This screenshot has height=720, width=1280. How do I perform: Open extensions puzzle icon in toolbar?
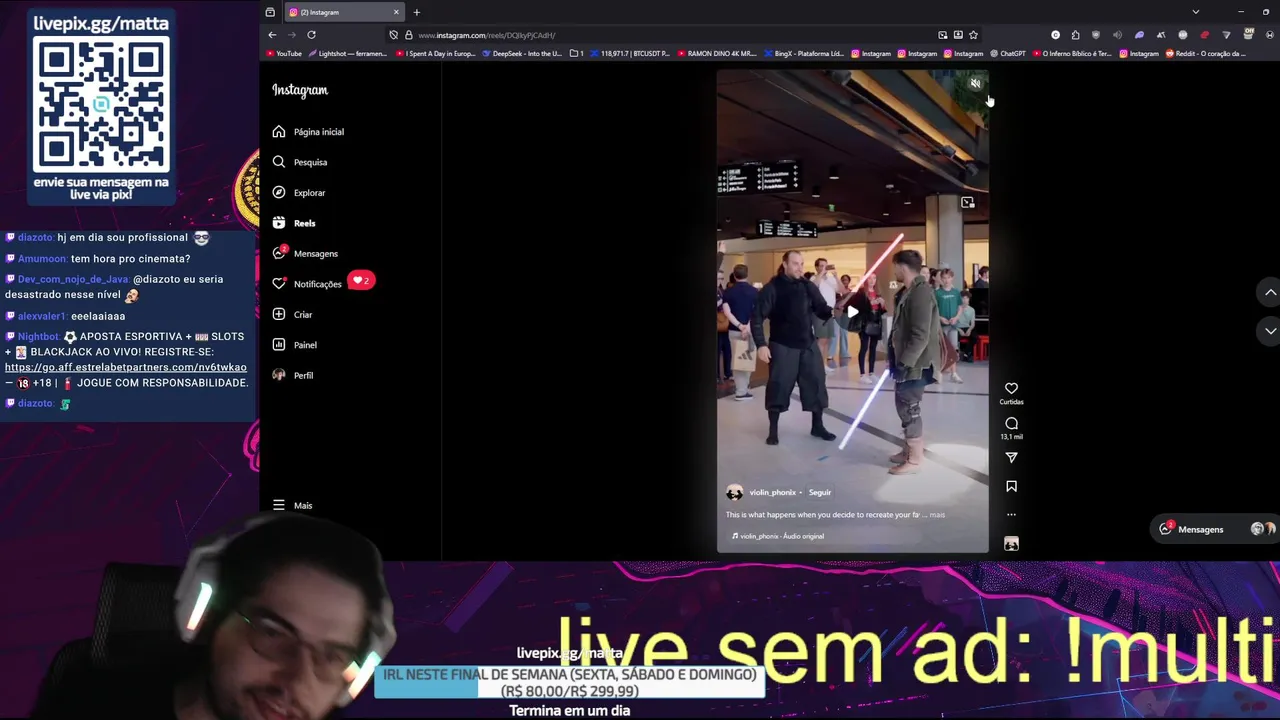point(1075,35)
